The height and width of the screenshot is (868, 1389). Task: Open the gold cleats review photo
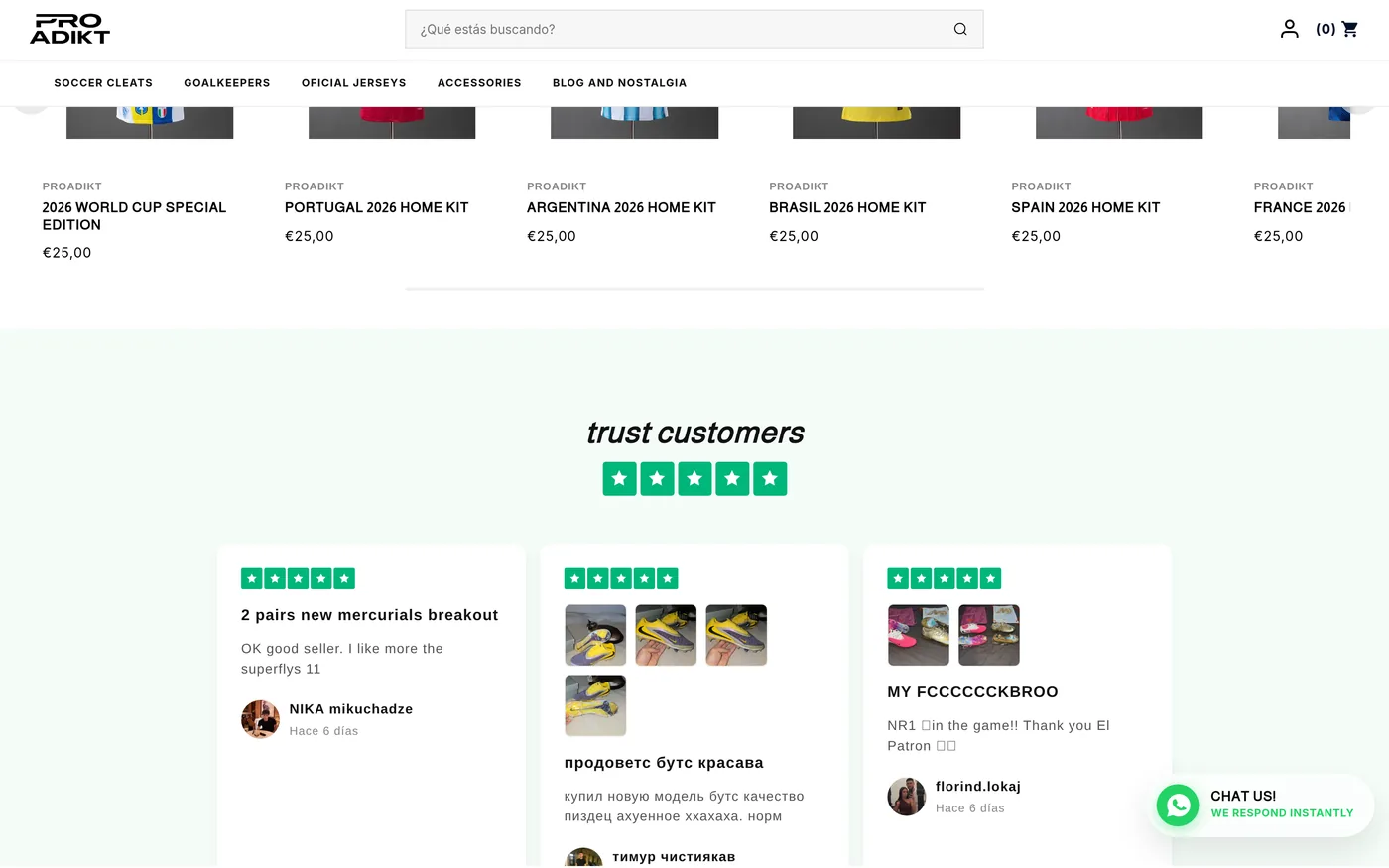coord(989,635)
